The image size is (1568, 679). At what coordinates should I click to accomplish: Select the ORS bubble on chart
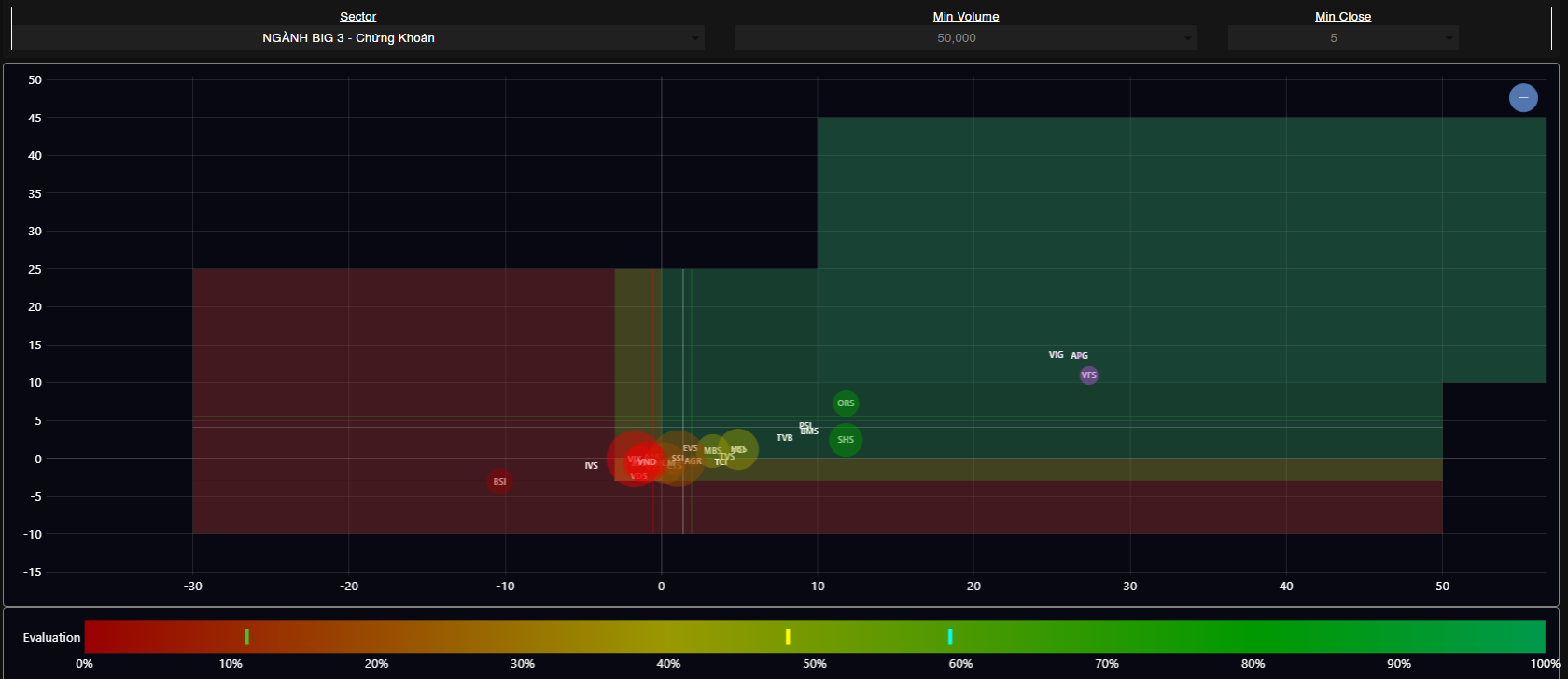coord(846,403)
